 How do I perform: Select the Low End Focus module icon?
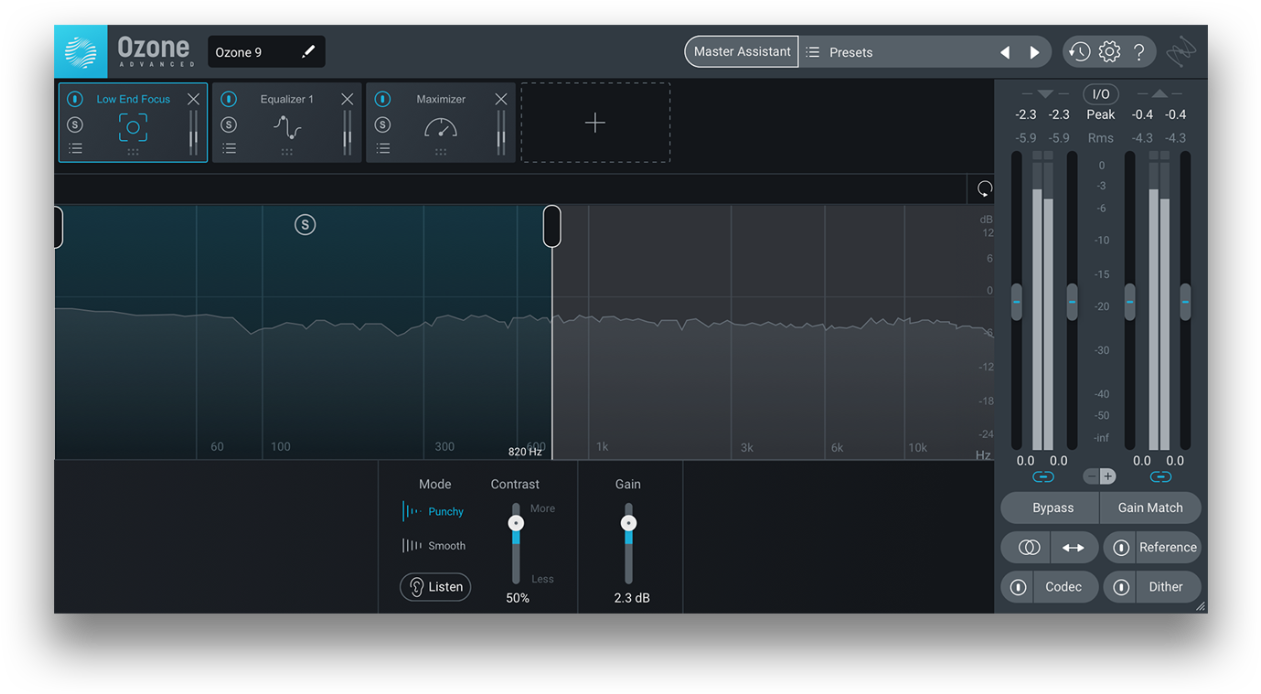[x=133, y=127]
